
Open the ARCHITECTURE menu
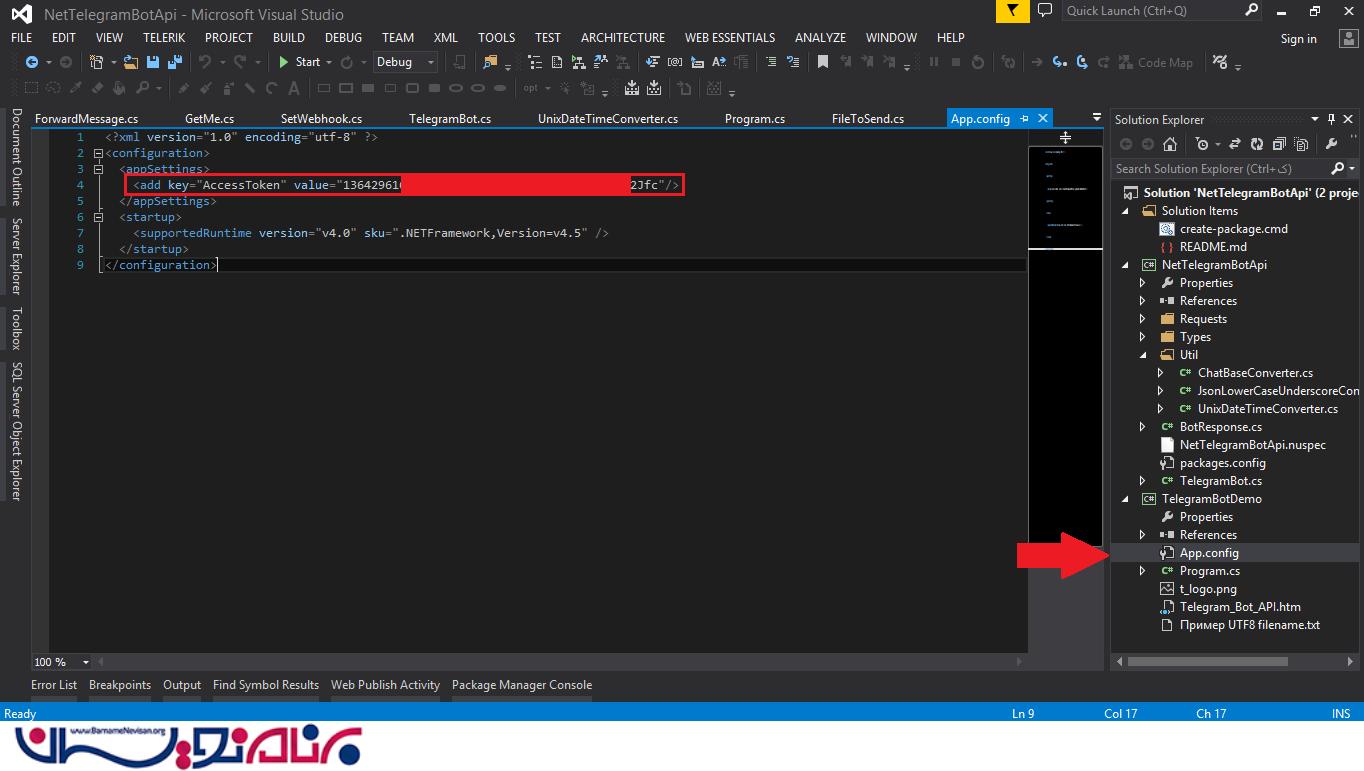[623, 38]
